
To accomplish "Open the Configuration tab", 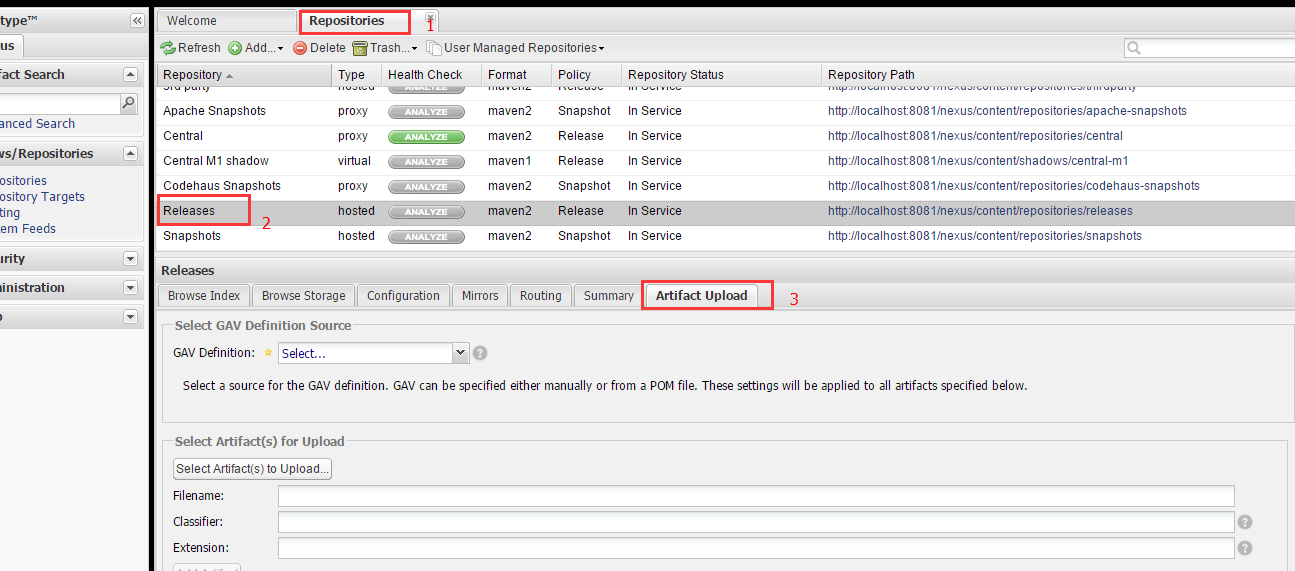I will pos(403,296).
